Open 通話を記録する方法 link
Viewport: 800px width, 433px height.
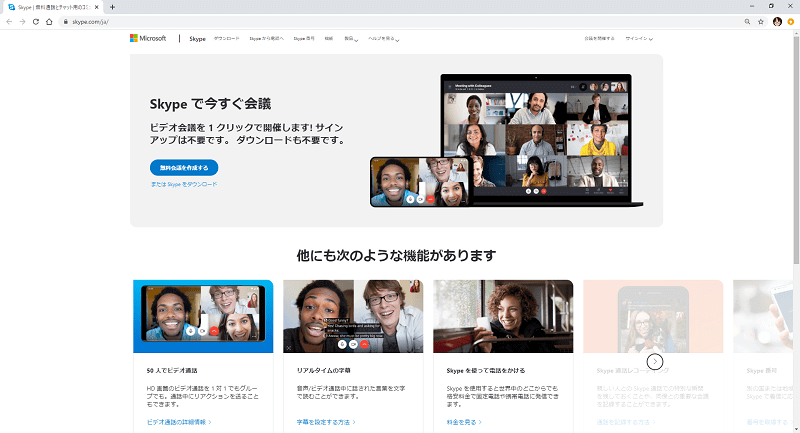[x=626, y=422]
